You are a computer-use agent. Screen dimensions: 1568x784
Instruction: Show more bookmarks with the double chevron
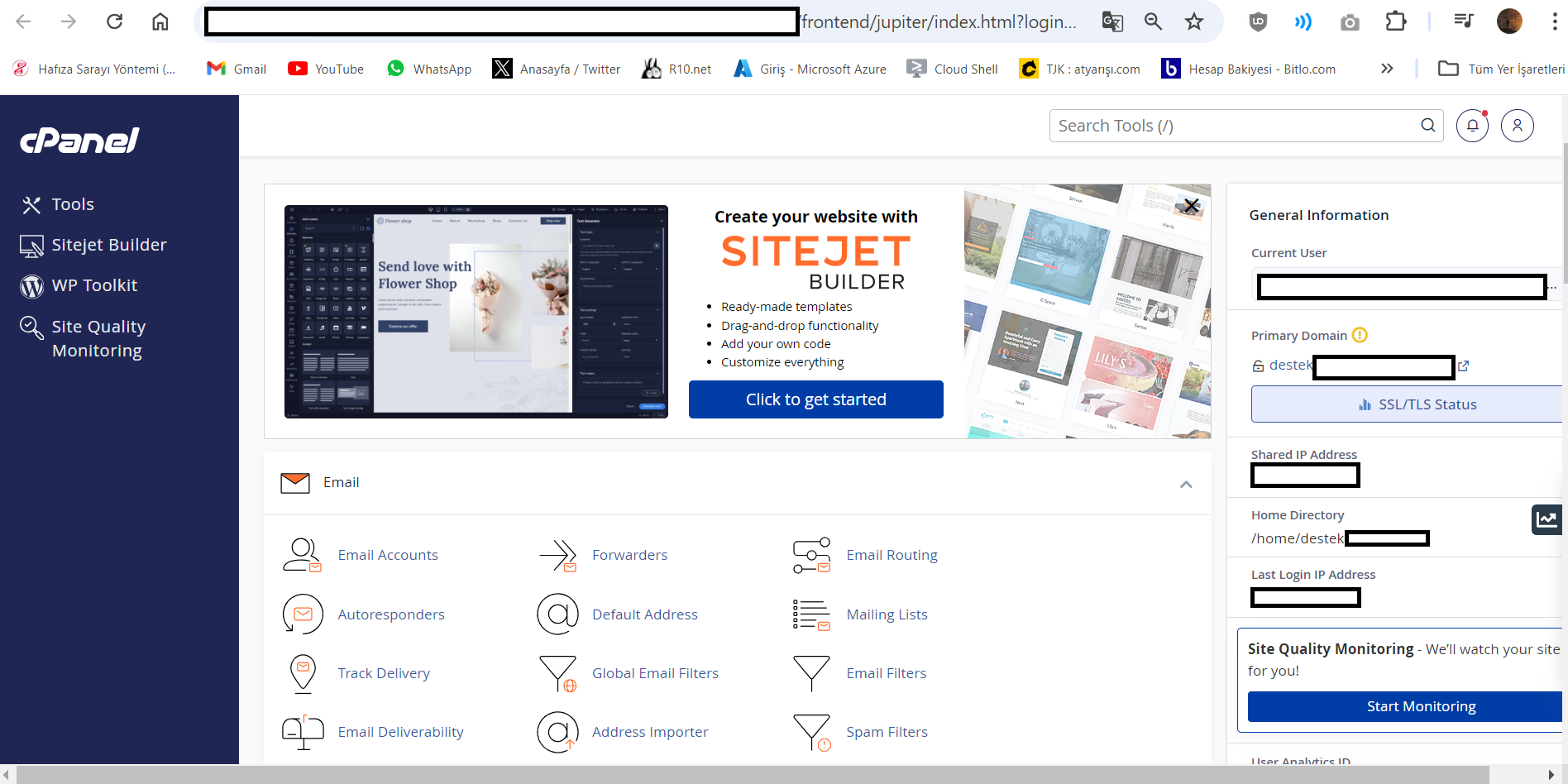pyautogui.click(x=1387, y=69)
